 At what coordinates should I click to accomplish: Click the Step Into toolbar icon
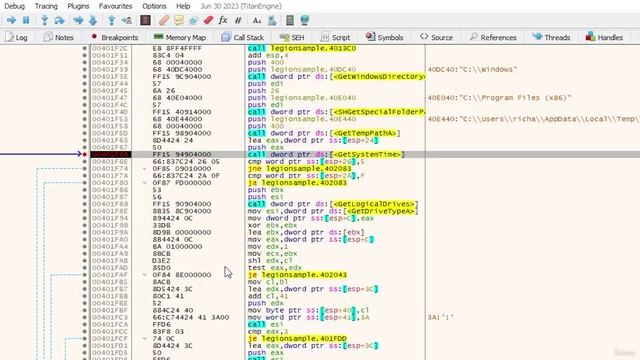click(44, 20)
